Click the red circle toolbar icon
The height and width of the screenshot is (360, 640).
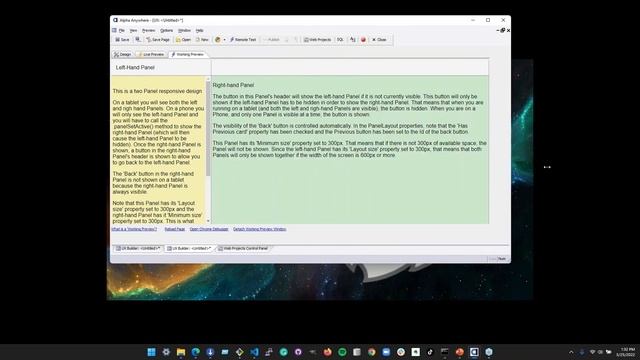click(x=363, y=40)
